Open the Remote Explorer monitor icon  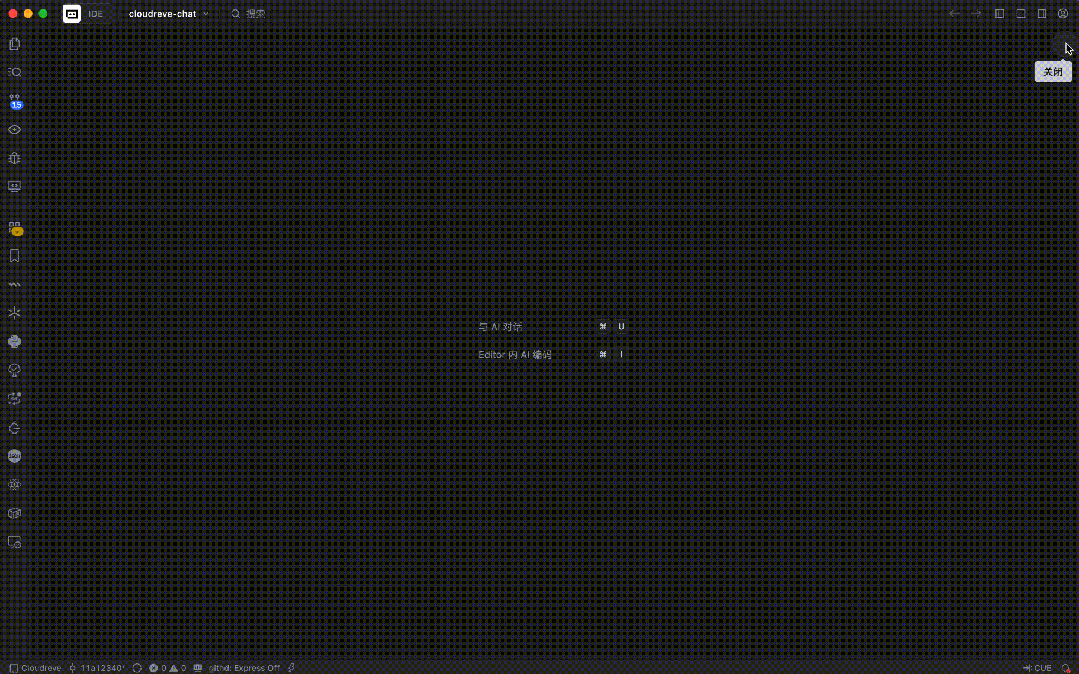(14, 186)
